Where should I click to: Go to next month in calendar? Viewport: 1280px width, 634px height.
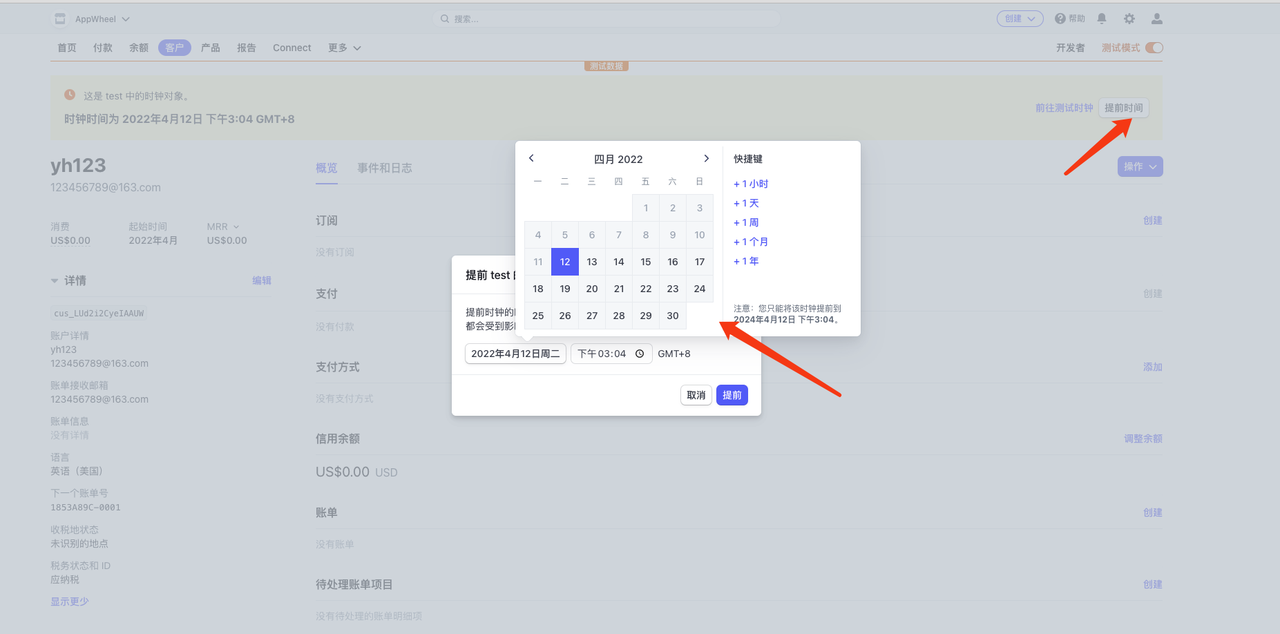(x=706, y=158)
